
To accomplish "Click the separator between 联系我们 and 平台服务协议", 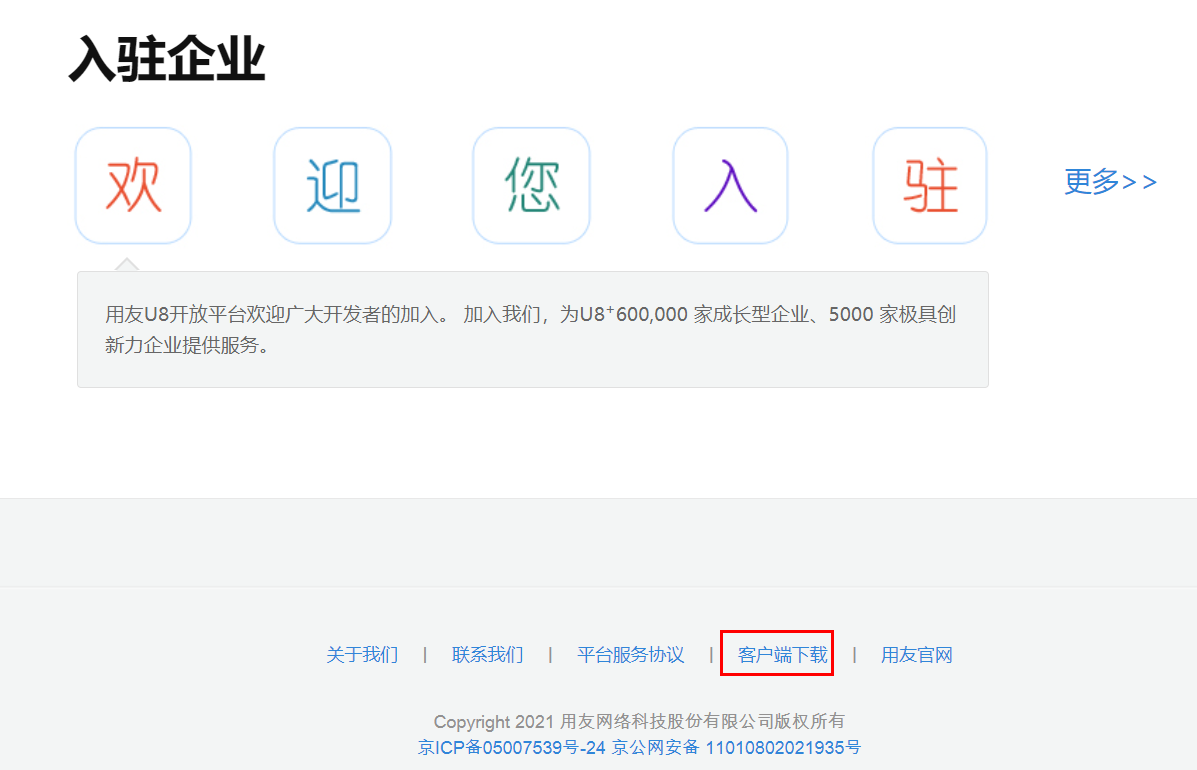I will pyautogui.click(x=550, y=655).
